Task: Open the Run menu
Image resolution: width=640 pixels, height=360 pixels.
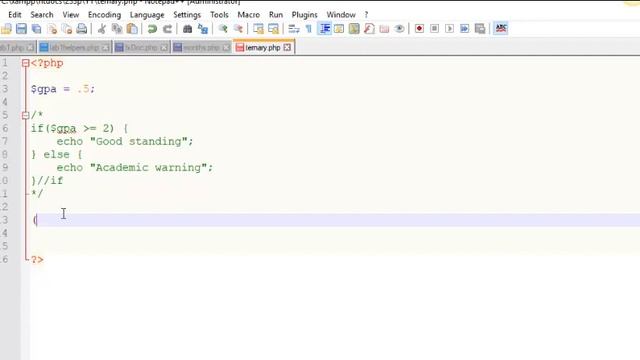Action: [x=276, y=15]
